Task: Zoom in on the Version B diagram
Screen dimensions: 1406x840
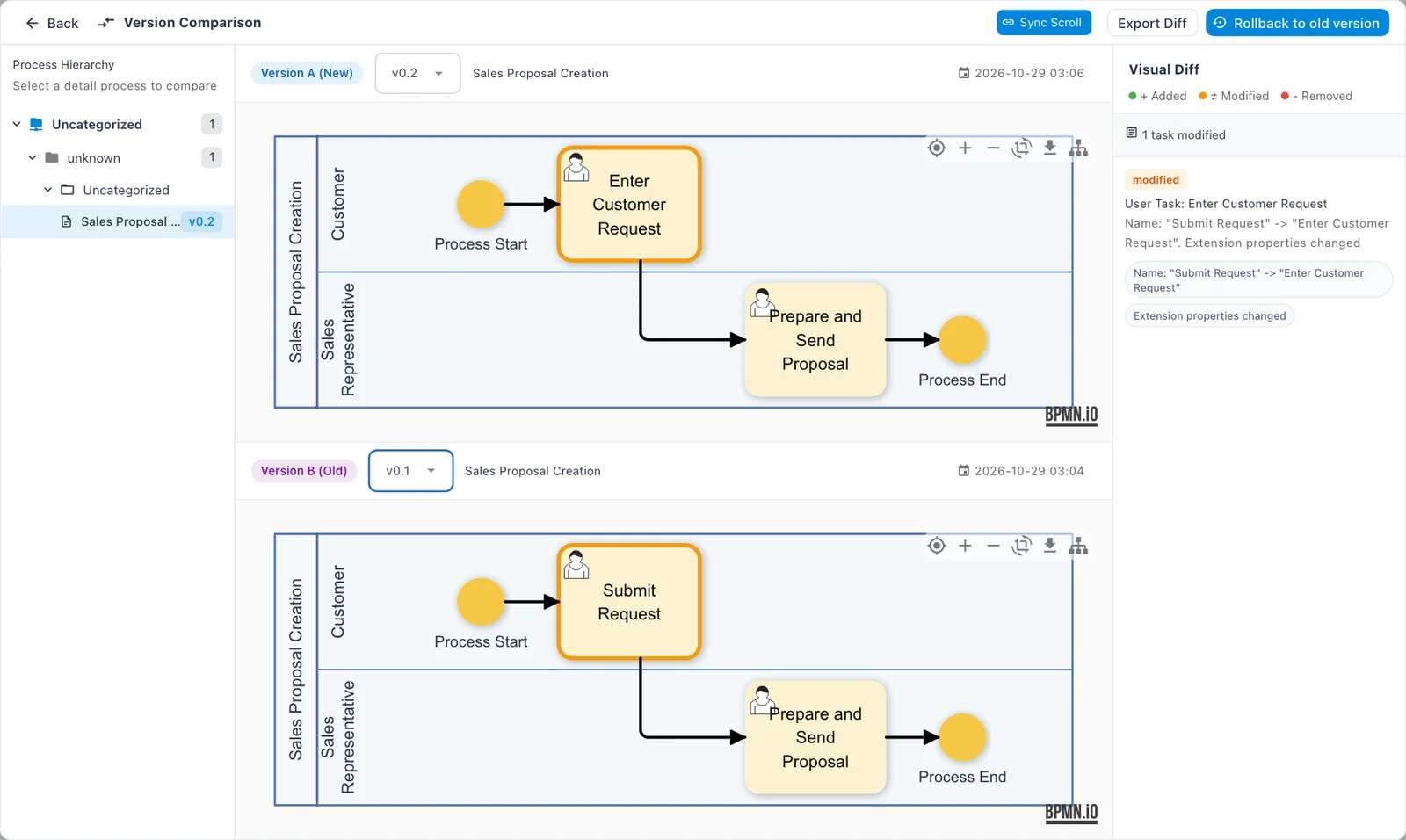Action: tap(965, 546)
